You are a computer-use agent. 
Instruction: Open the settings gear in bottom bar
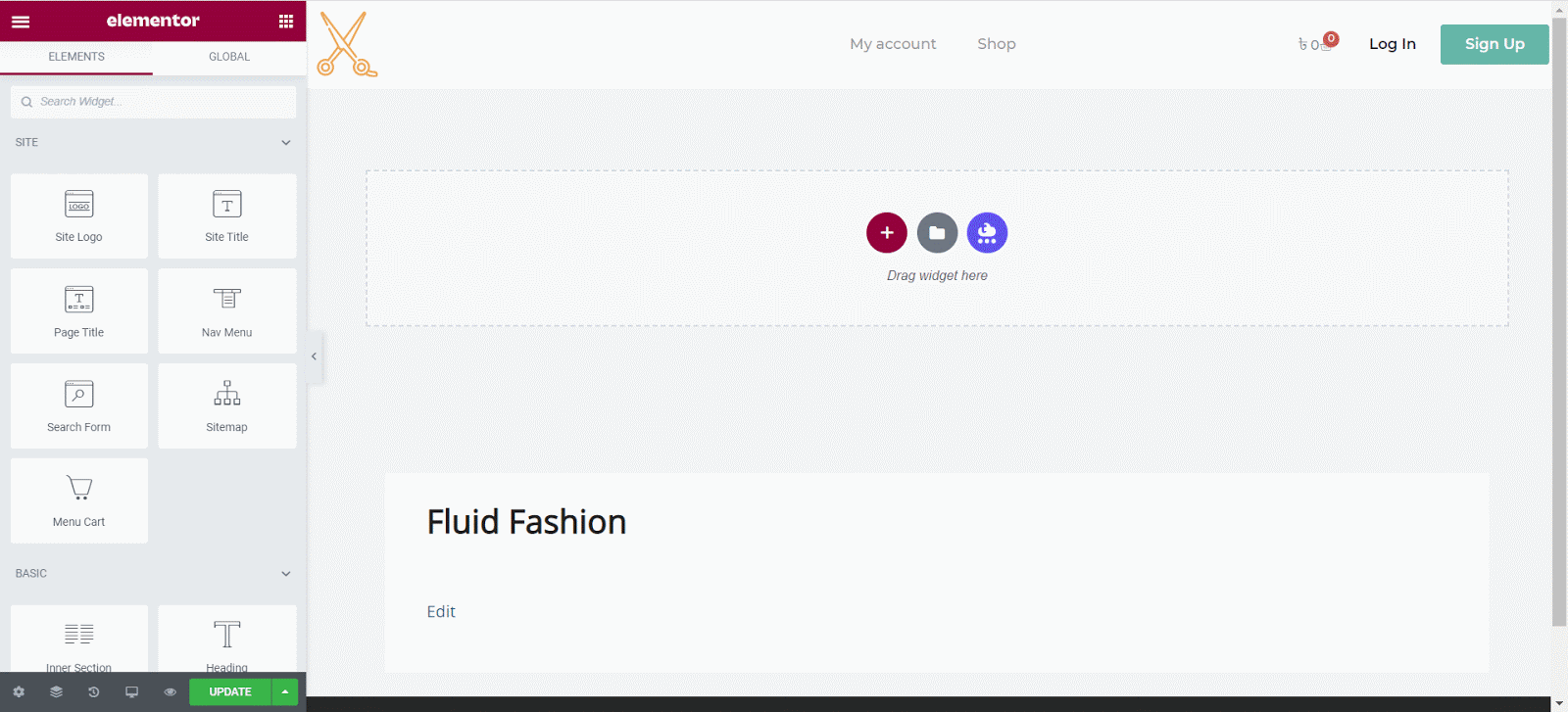[x=19, y=691]
